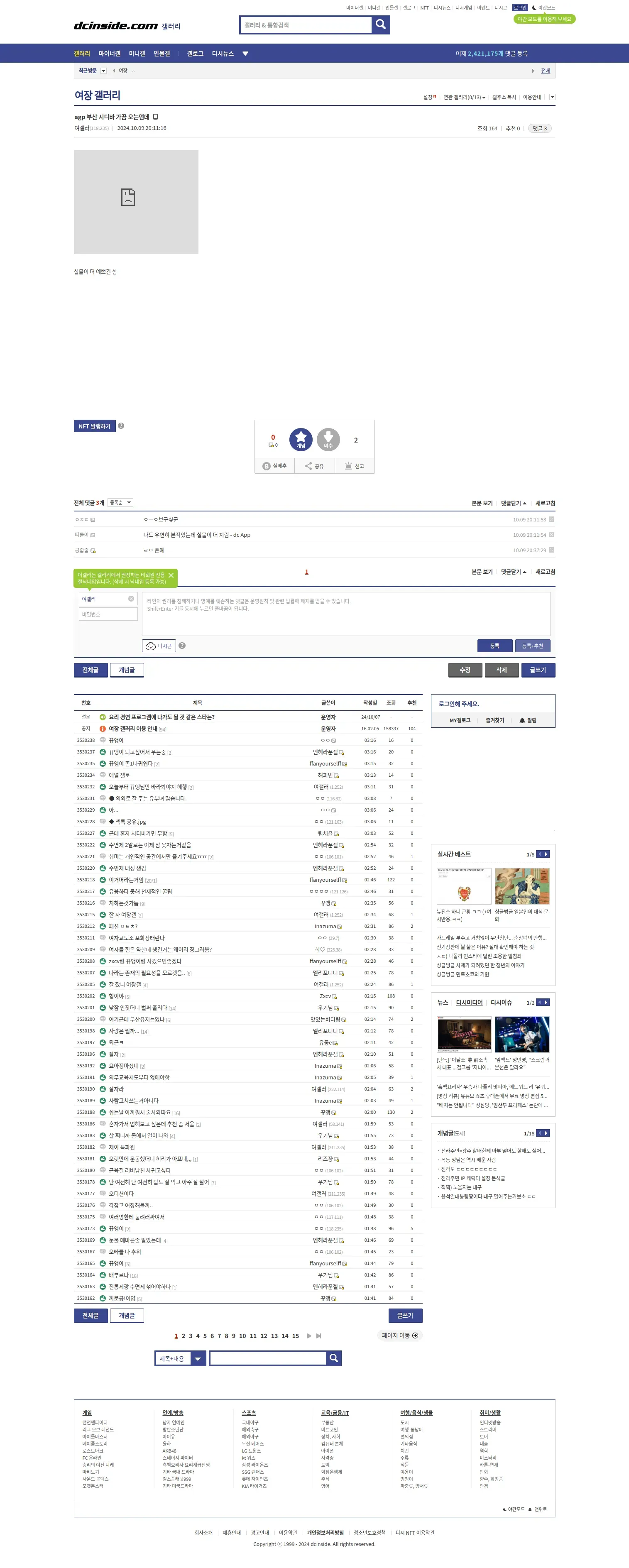Go to next page of the 개념글 widget
The width and height of the screenshot is (629, 1568).
(x=546, y=1133)
